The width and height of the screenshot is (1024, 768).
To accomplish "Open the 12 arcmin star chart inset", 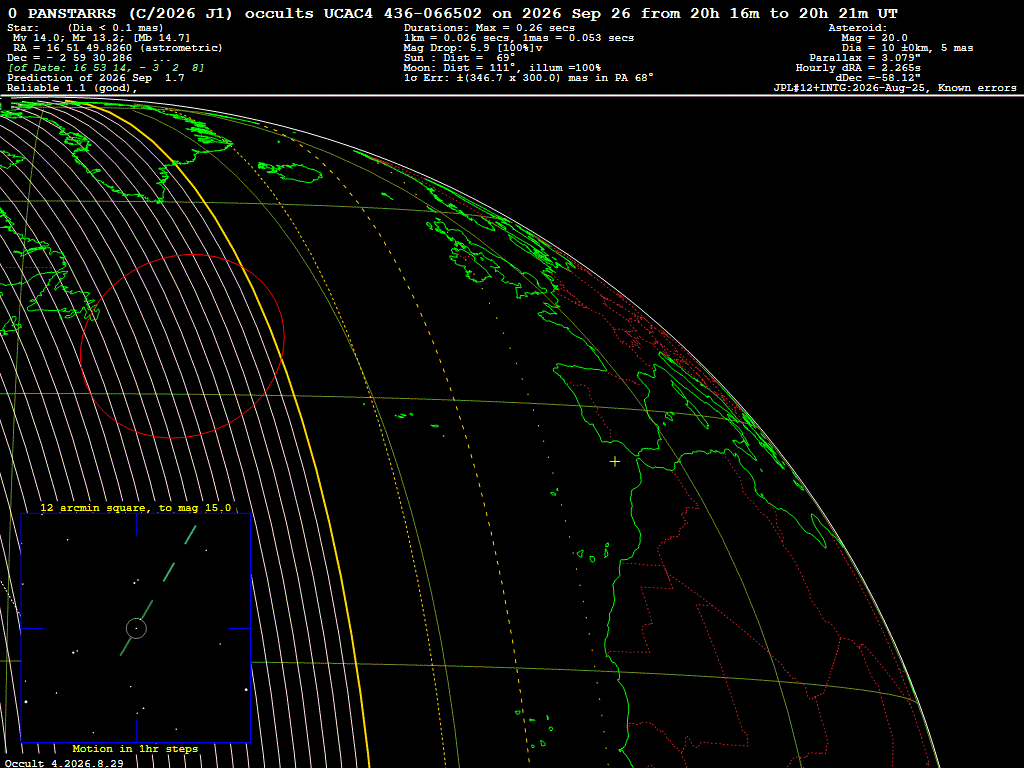I will (x=136, y=628).
